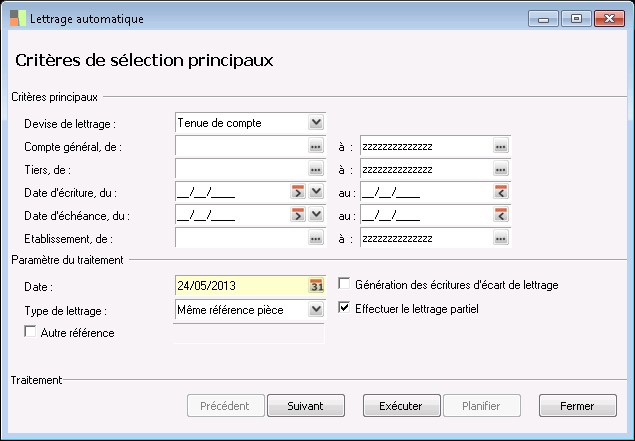Click arrow icon on Date d'échéance start field

coord(298,215)
